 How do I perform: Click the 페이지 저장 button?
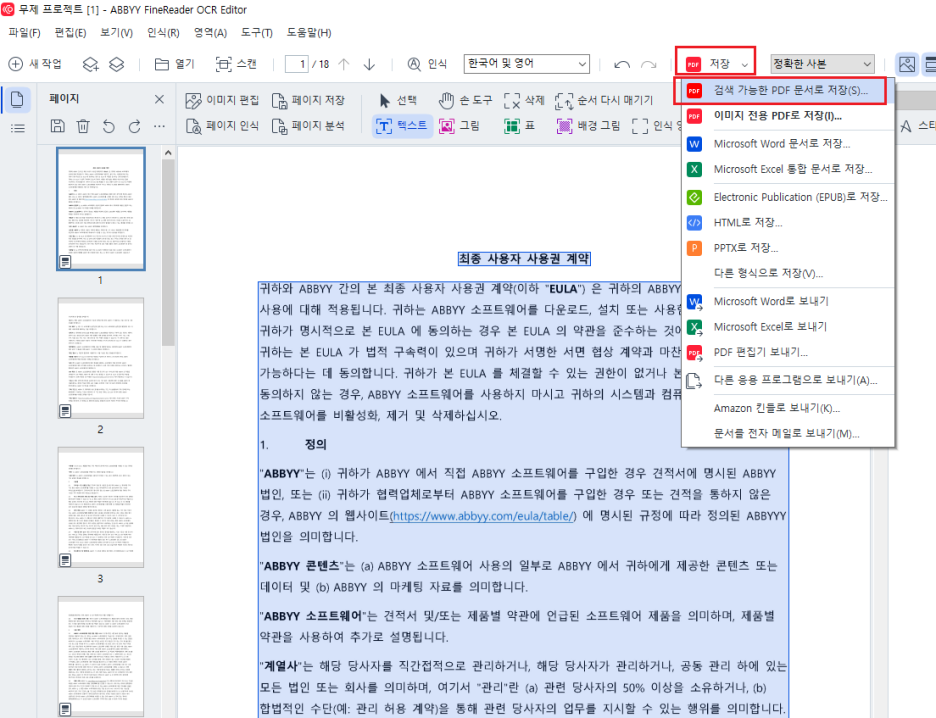pos(308,100)
